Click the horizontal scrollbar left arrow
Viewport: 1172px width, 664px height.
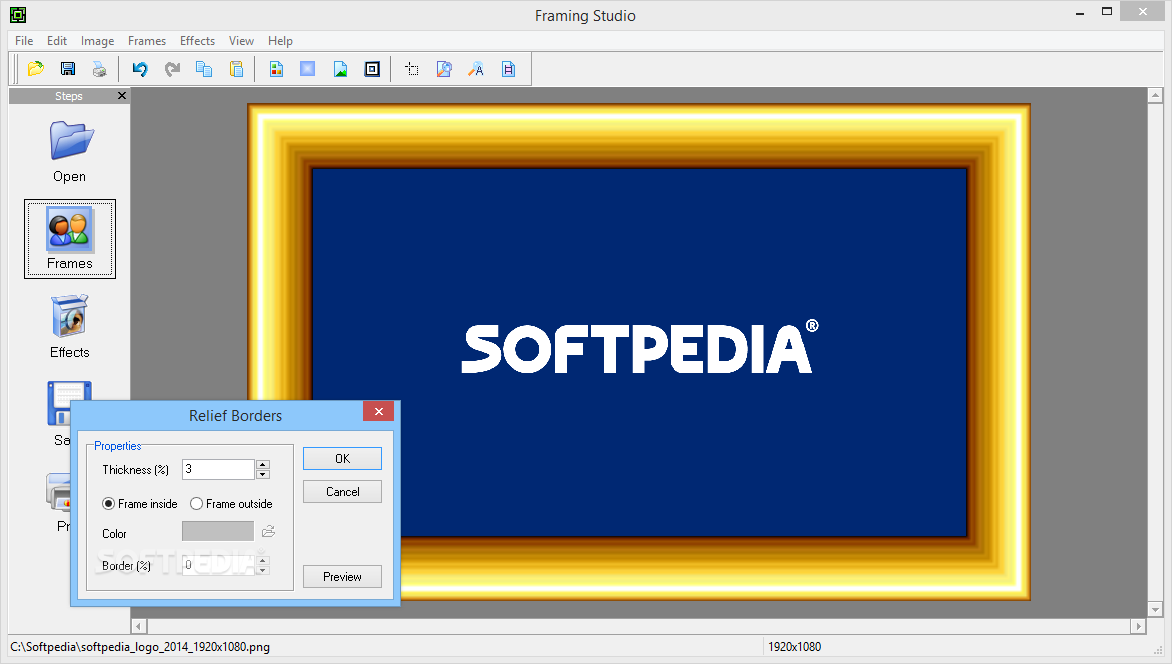pos(139,626)
